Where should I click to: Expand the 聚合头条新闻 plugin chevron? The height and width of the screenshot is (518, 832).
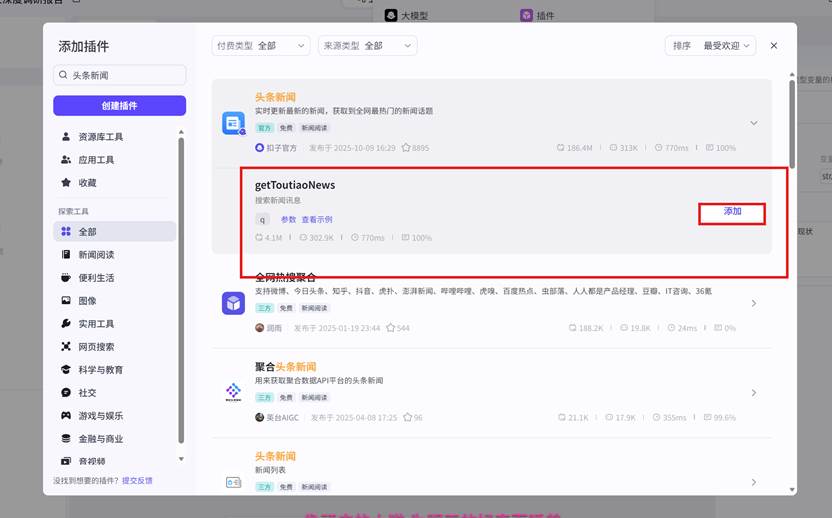pyautogui.click(x=753, y=392)
